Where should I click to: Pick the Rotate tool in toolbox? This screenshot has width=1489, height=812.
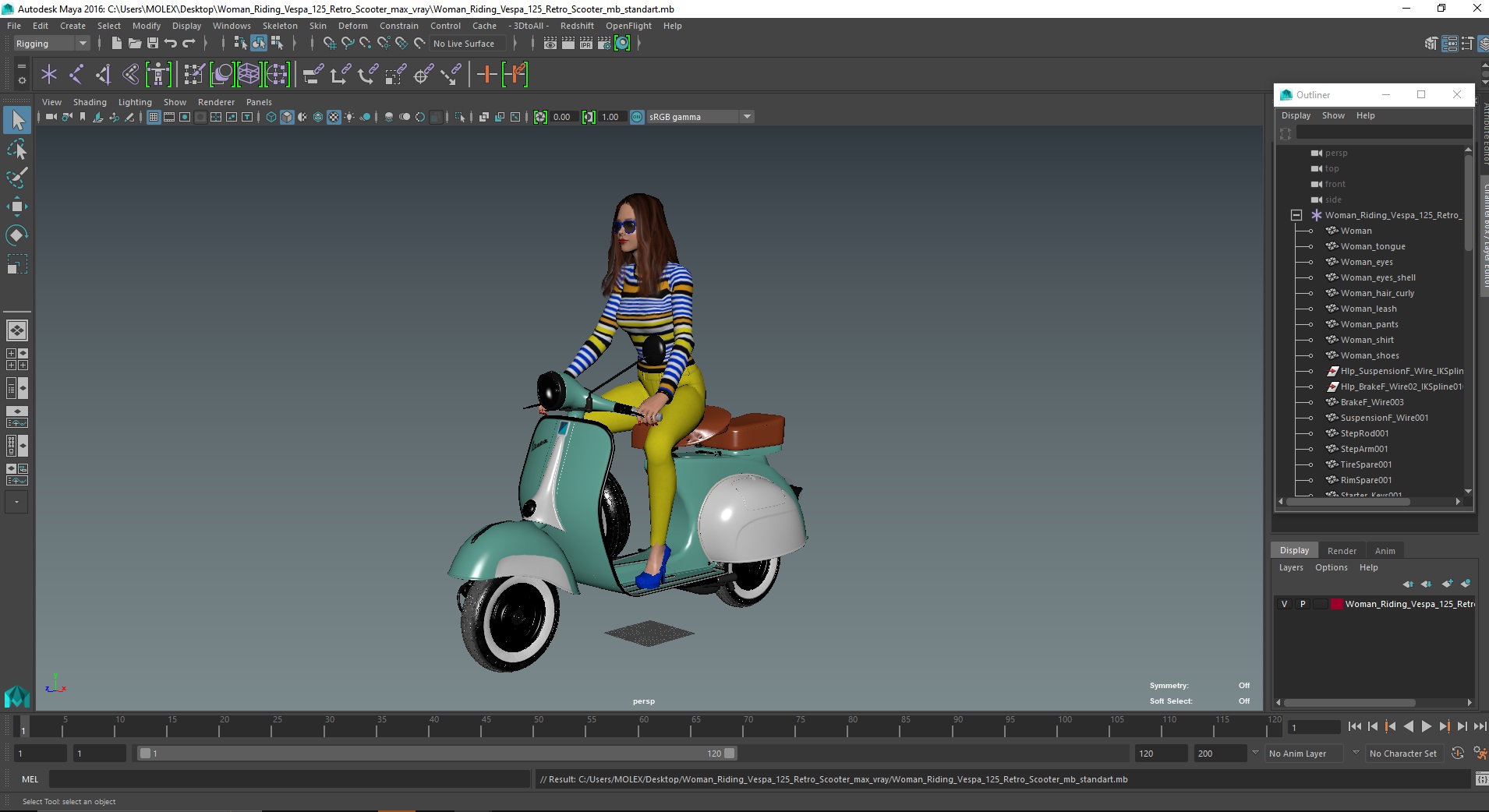[x=16, y=235]
